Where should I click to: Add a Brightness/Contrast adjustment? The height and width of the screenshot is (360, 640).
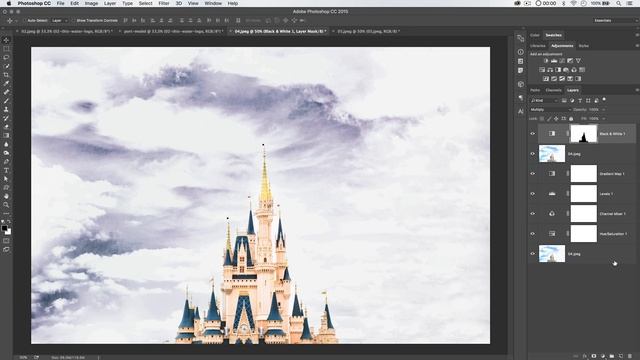click(x=546, y=61)
